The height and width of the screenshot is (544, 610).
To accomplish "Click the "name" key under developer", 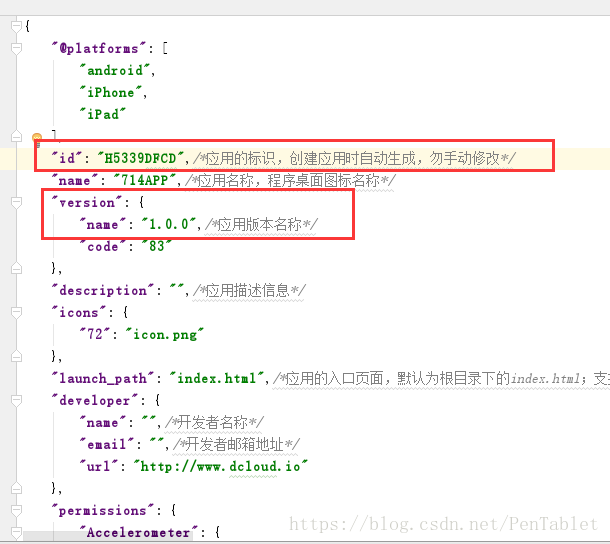I will pyautogui.click(x=103, y=422).
